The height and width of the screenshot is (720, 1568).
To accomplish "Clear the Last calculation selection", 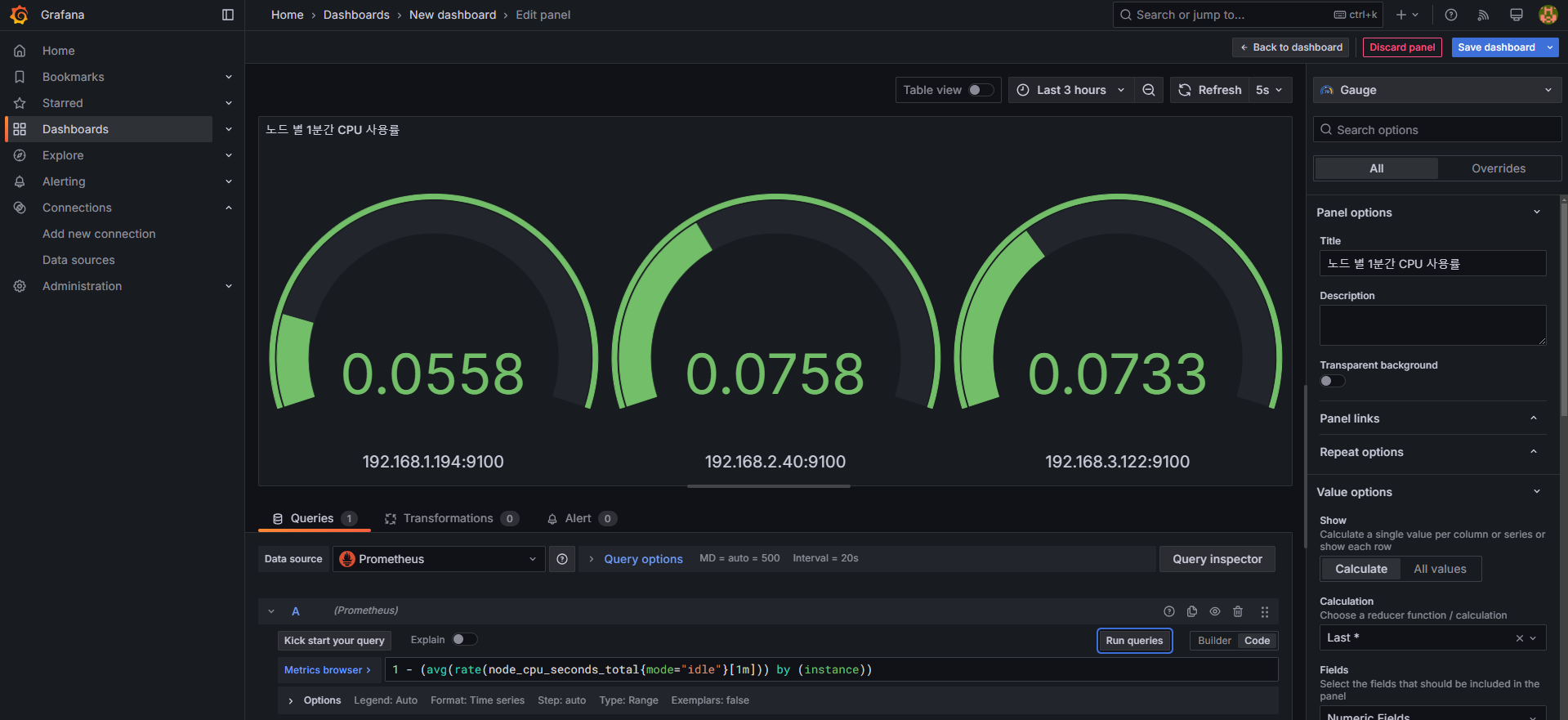I will coord(1520,638).
